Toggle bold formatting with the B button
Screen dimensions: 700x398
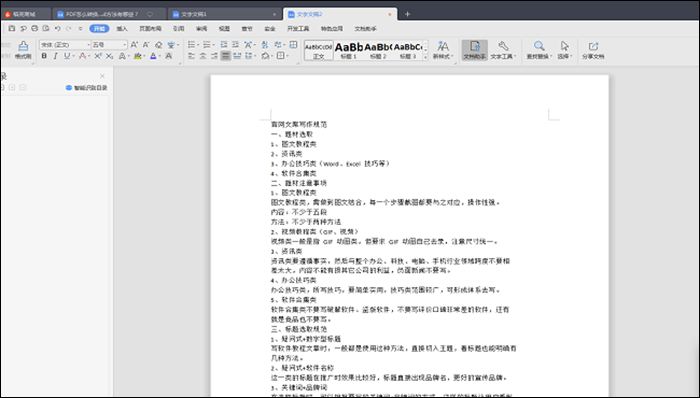click(44, 56)
